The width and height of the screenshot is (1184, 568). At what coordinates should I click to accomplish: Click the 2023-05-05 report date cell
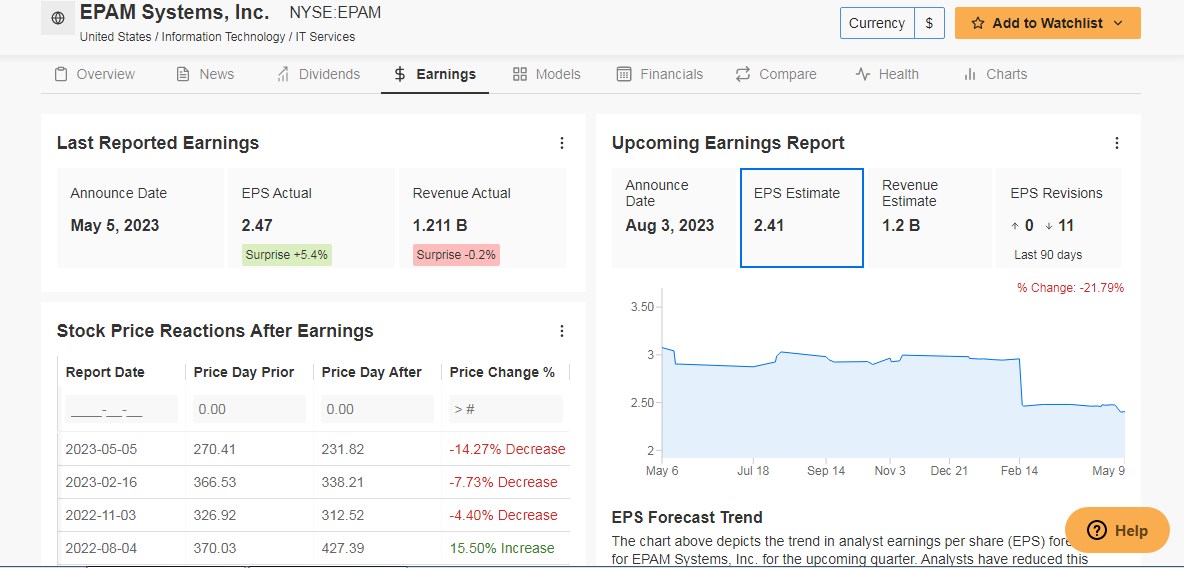(102, 449)
